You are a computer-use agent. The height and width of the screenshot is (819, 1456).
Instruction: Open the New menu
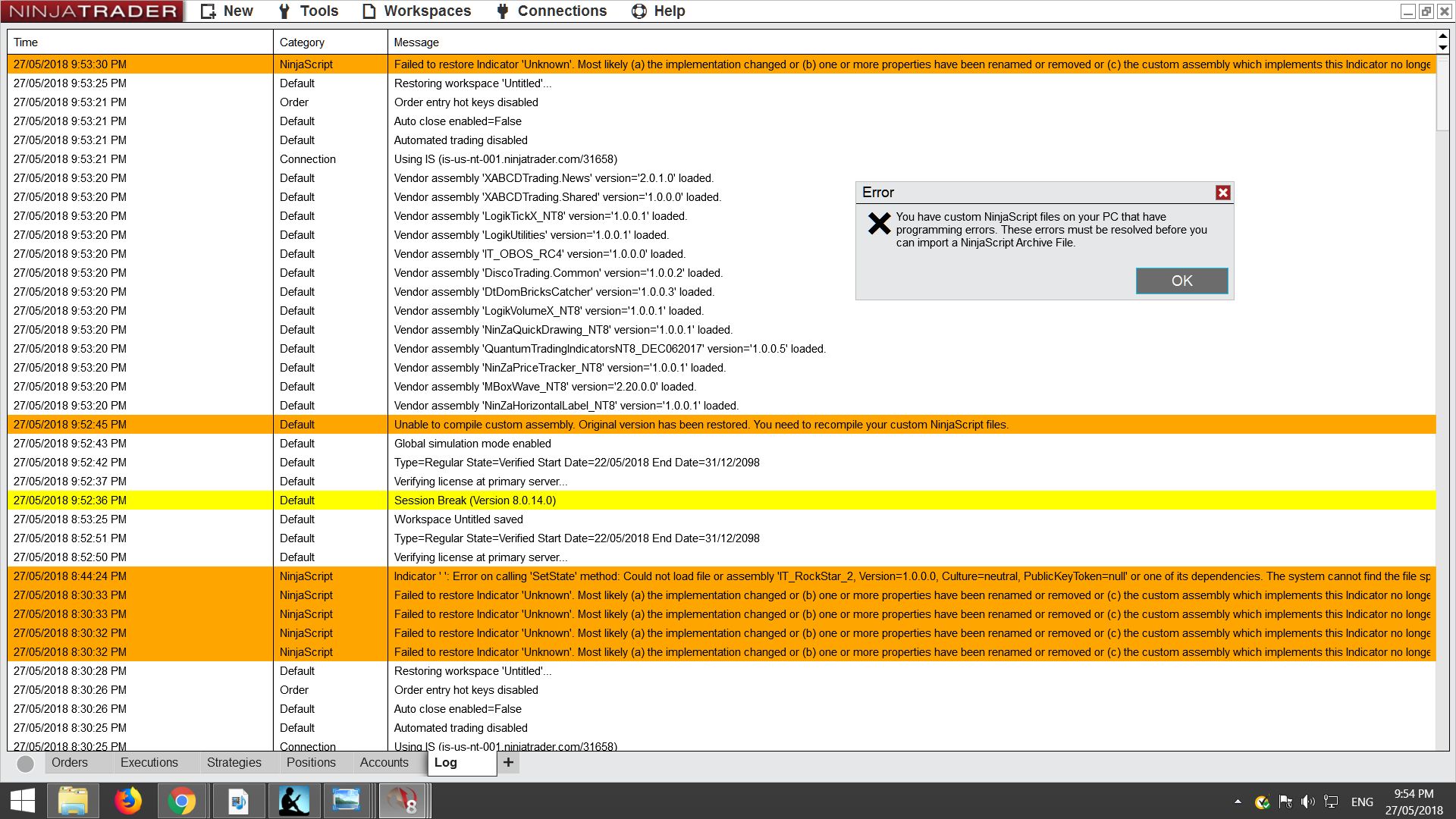[x=227, y=11]
